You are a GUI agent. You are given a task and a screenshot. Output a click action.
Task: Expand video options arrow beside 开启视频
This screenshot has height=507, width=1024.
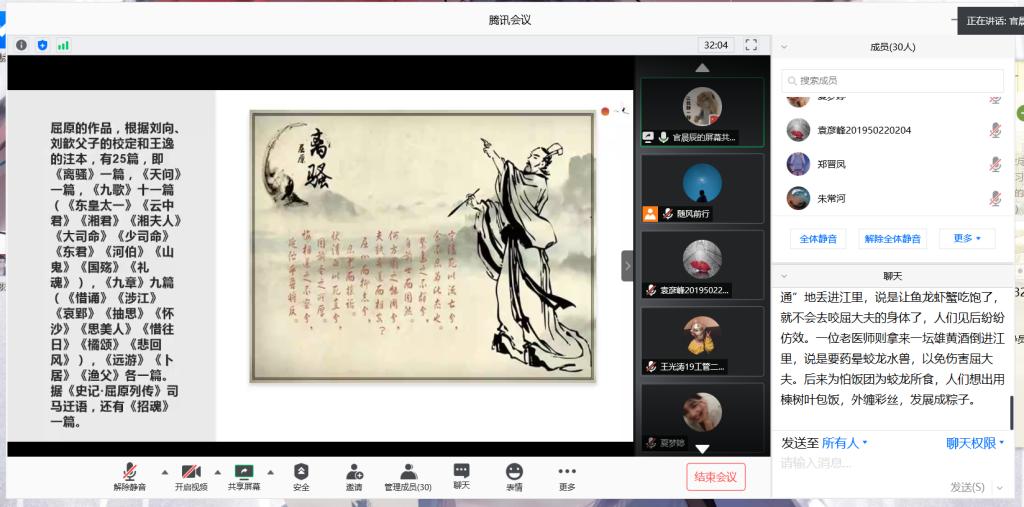pyautogui.click(x=217, y=472)
